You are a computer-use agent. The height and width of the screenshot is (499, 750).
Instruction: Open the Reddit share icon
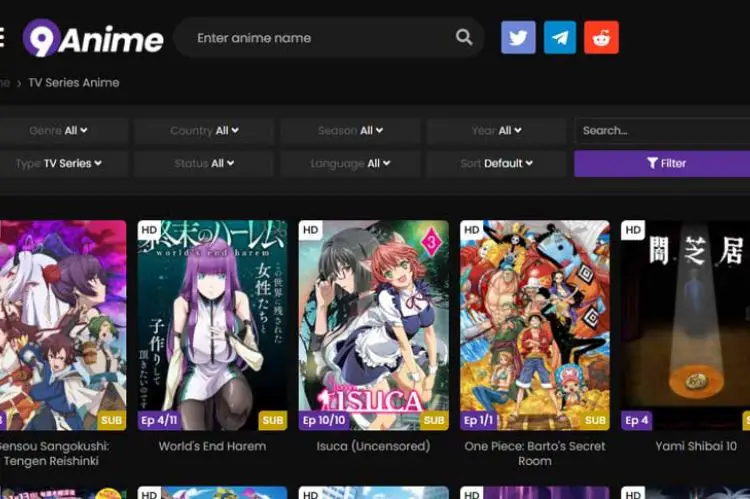601,37
